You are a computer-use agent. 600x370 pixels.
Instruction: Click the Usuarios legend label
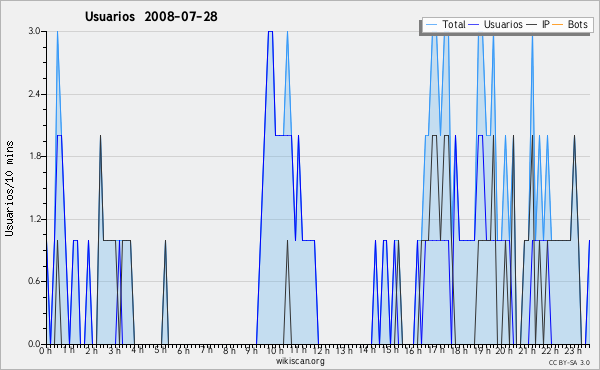tap(503, 24)
